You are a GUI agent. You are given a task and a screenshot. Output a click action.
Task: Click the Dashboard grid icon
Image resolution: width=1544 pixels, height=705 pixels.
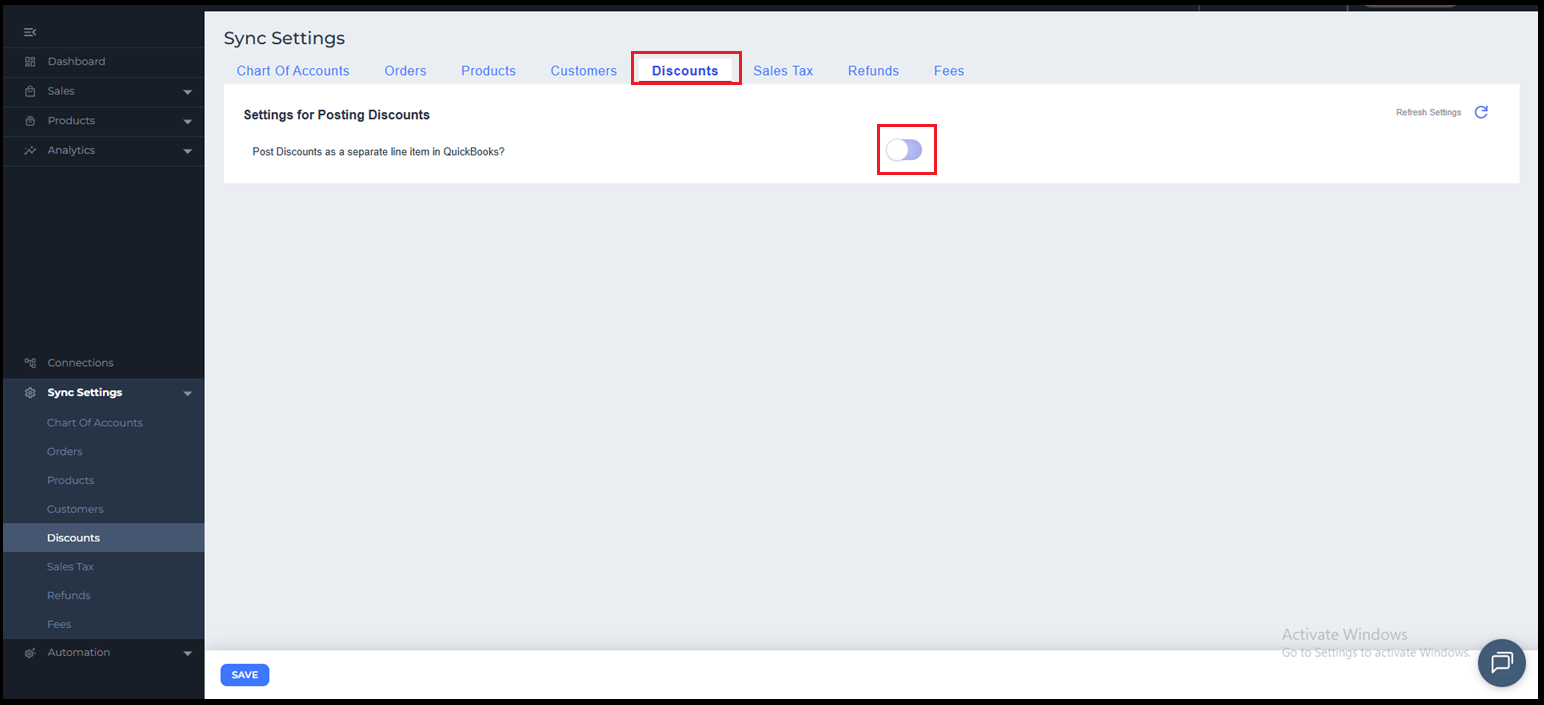pyautogui.click(x=30, y=62)
